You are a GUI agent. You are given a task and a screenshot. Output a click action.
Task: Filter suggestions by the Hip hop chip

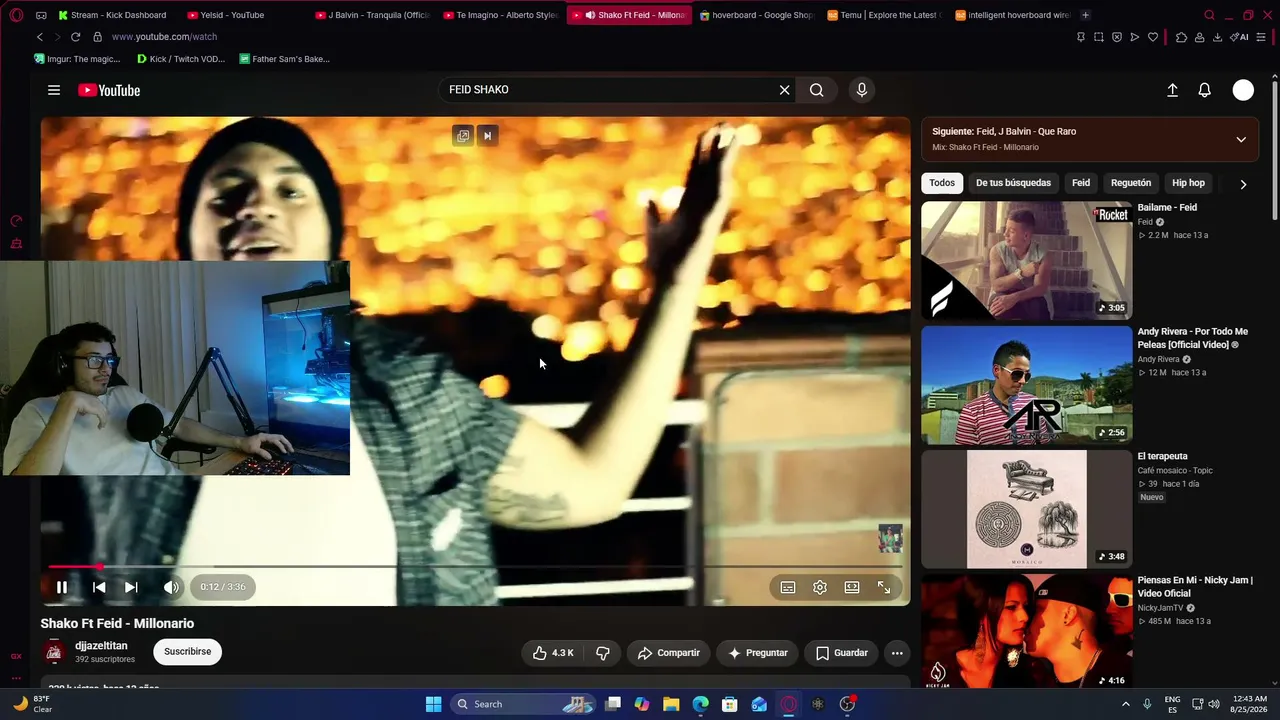point(1188,183)
